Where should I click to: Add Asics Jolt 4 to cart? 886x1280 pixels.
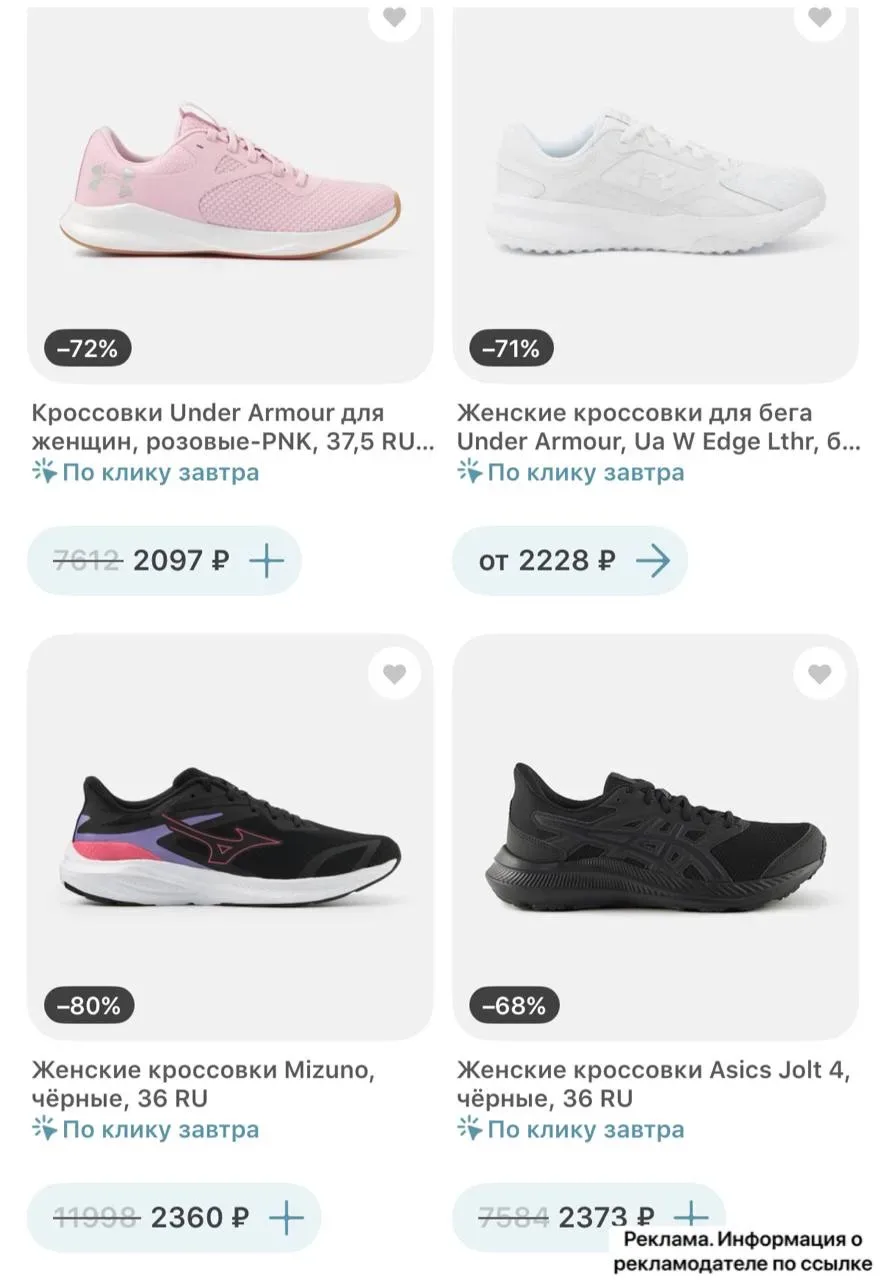[x=690, y=1214]
